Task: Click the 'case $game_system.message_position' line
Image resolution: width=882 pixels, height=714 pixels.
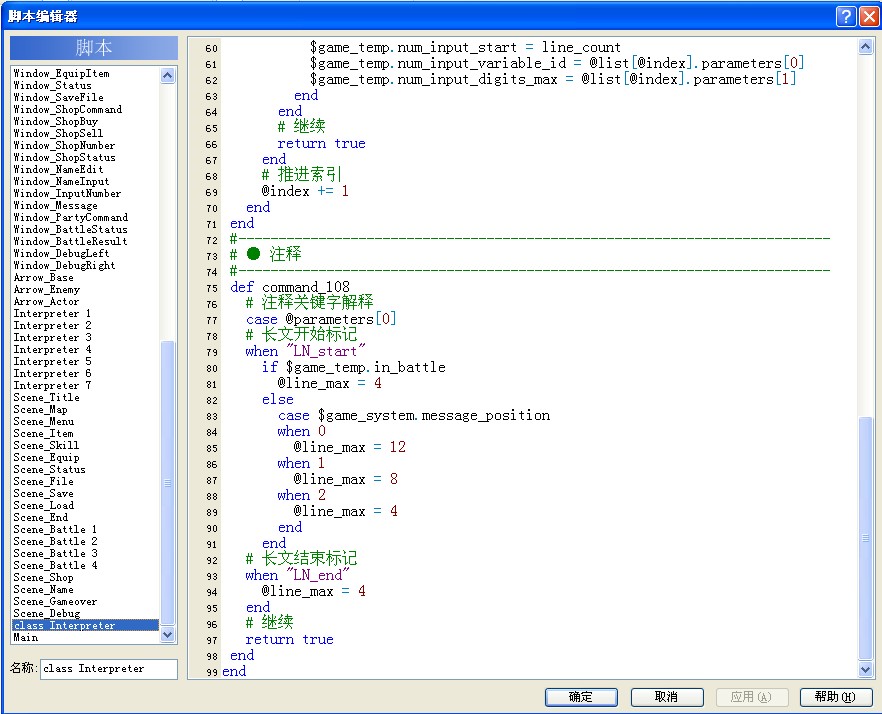Action: coord(414,415)
